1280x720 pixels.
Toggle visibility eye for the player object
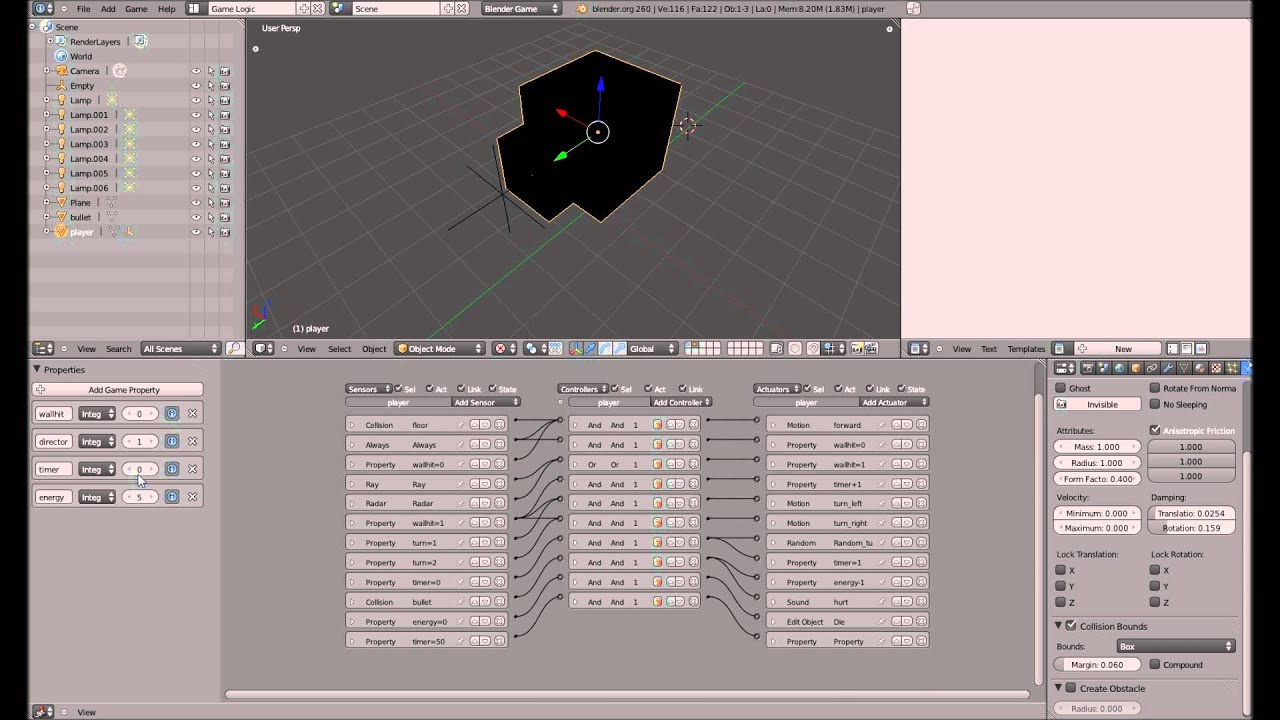tap(196, 232)
